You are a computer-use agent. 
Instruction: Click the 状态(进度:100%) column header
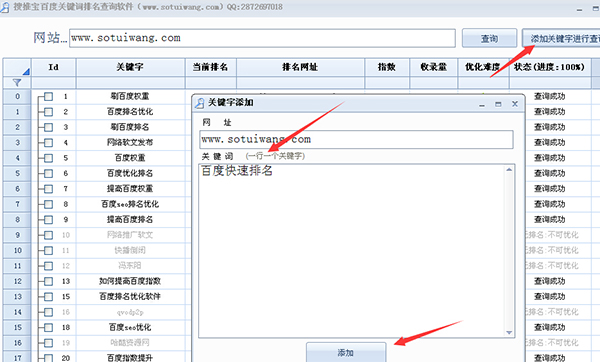coord(550,67)
